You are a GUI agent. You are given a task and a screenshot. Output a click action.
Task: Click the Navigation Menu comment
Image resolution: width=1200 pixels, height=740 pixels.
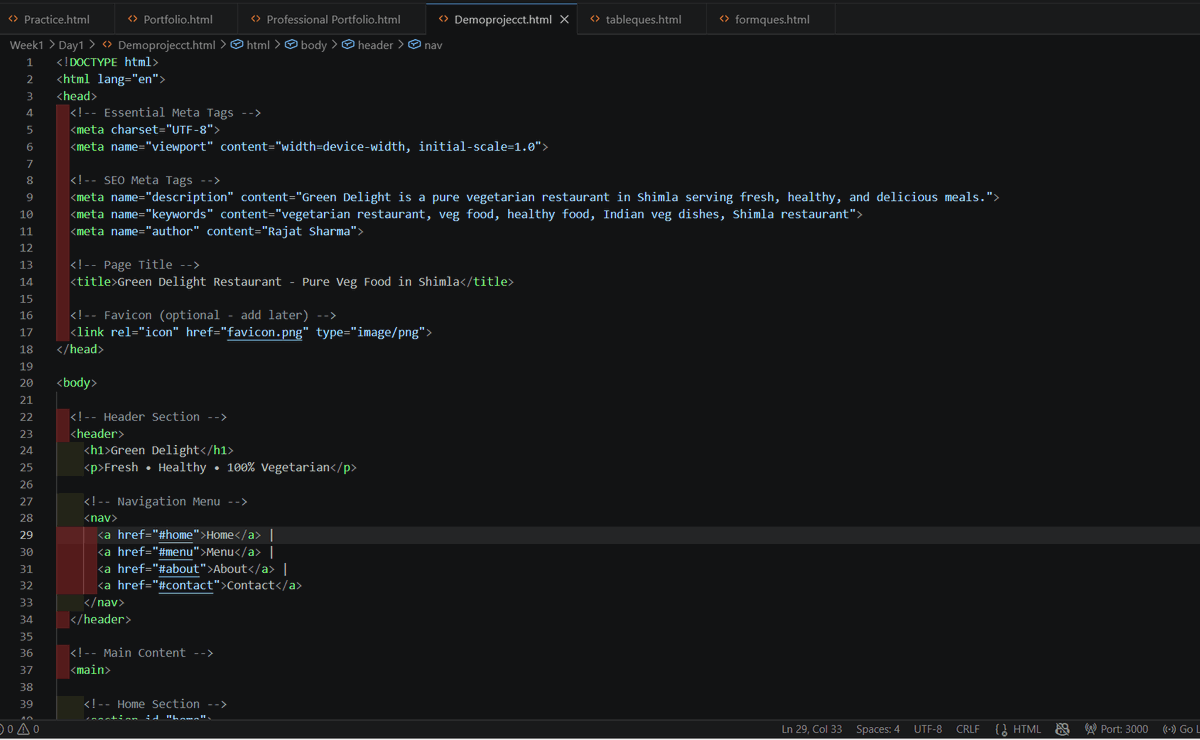coord(165,501)
